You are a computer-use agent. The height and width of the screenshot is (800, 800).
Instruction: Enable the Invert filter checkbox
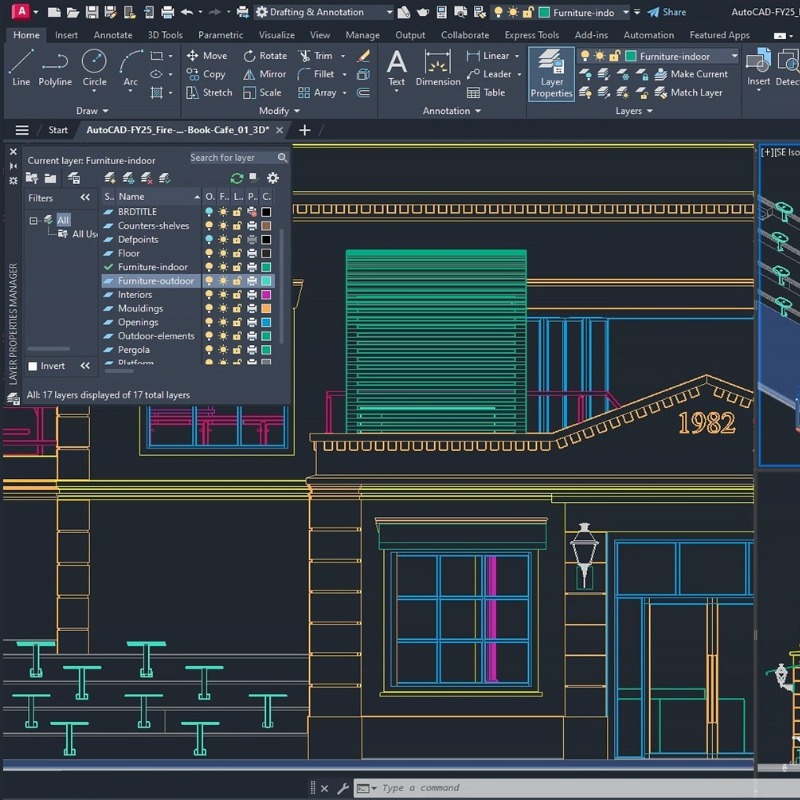33,366
